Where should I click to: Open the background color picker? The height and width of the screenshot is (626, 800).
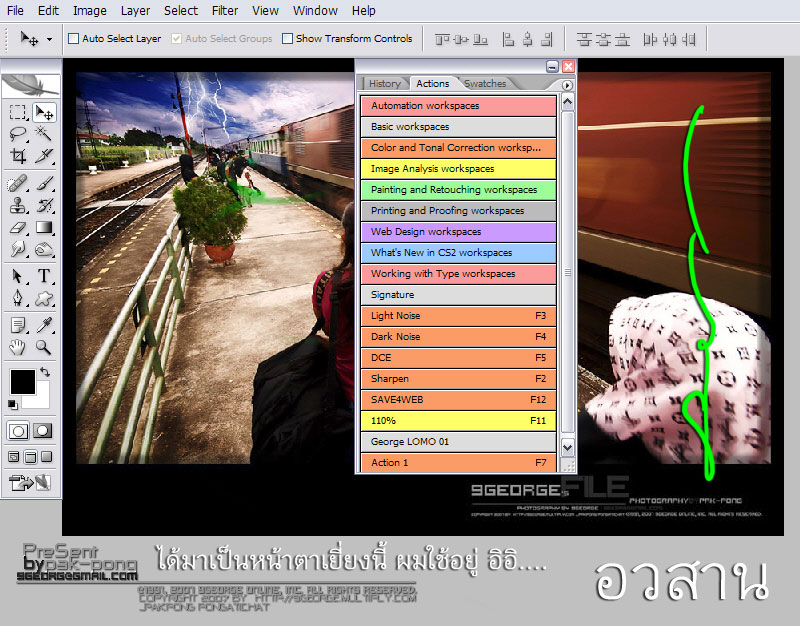click(x=42, y=400)
